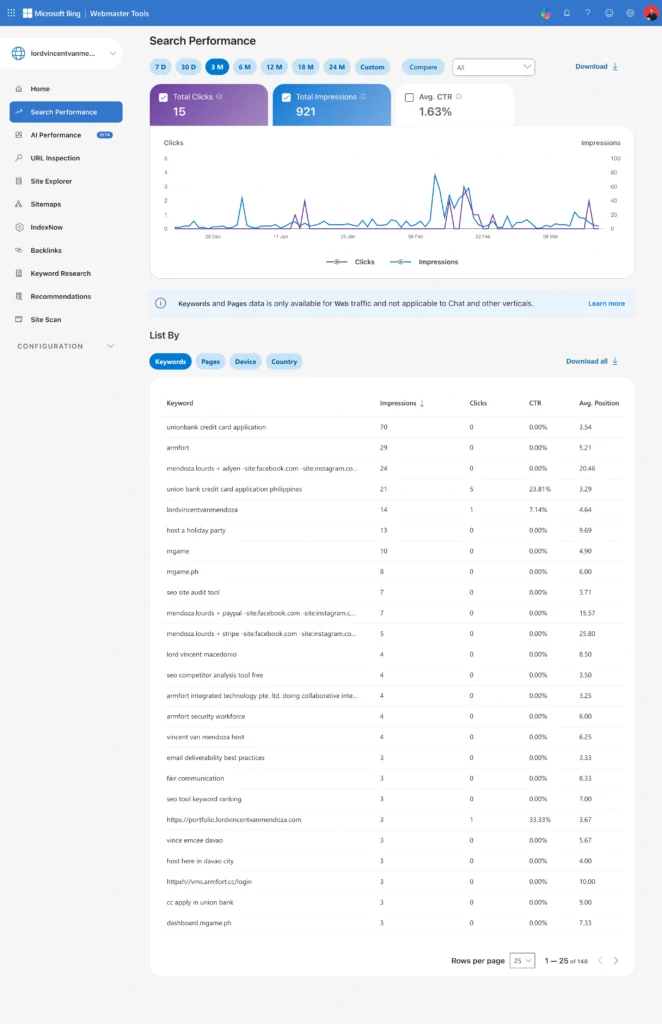Screen dimensions: 662x1024
Task: Open the help question mark icon
Action: [x=588, y=13]
